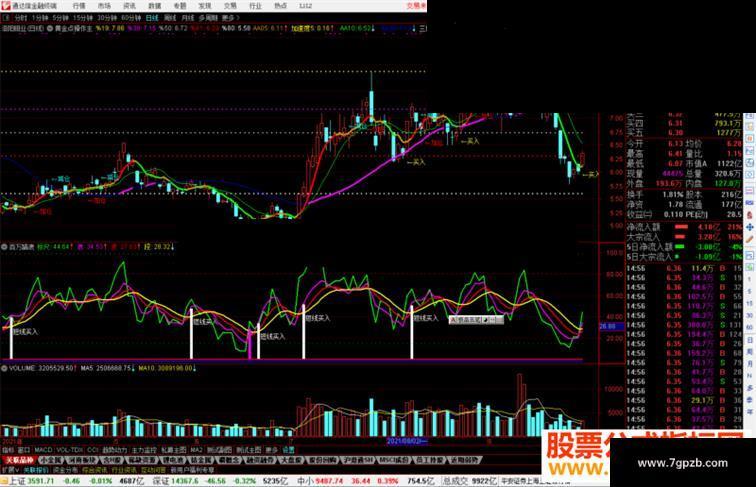Switch to 60分钟 period tab
Image resolution: width=756 pixels, height=487 pixels.
click(131, 18)
